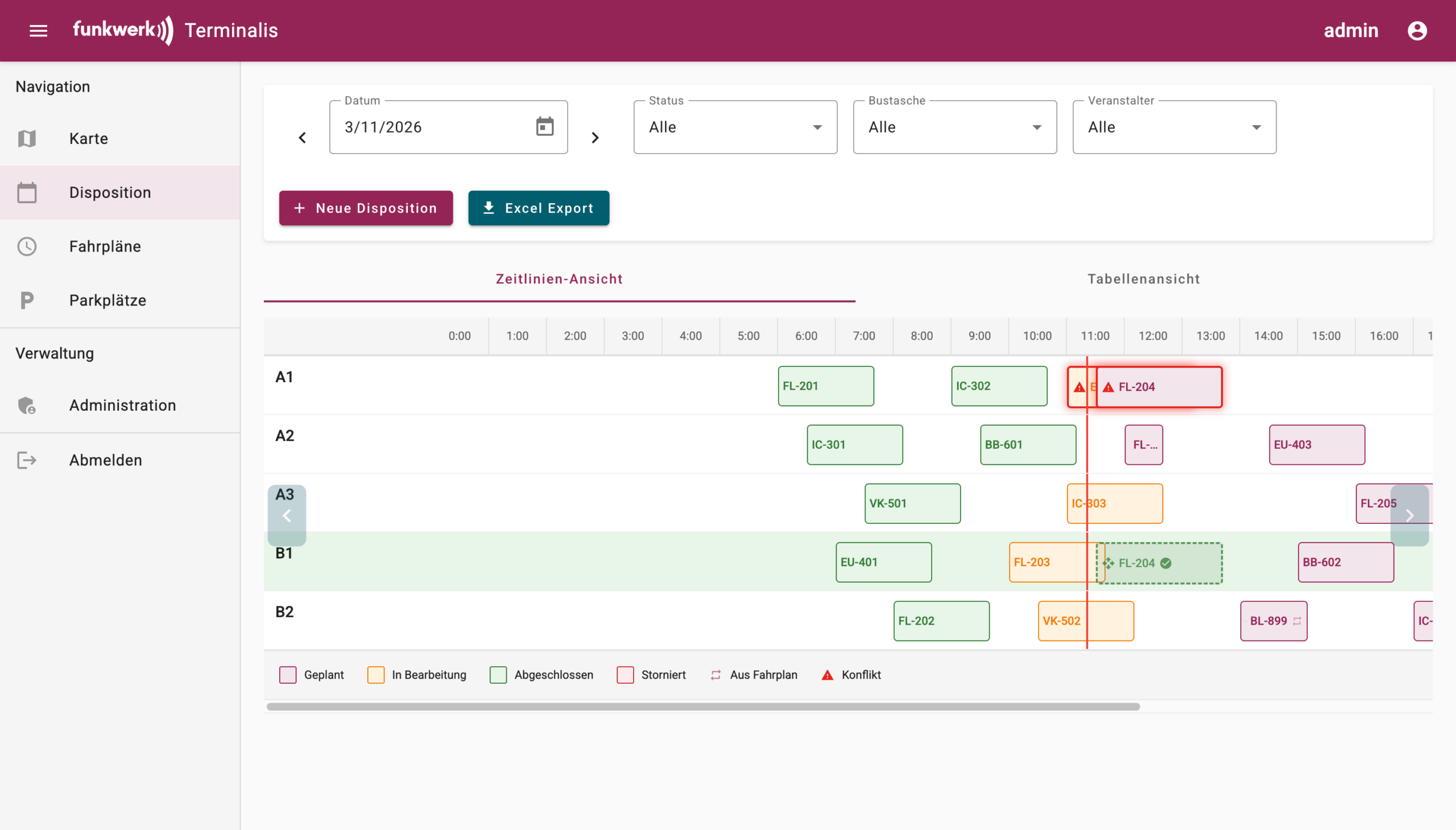Click the Neue Disposition button
Screen dimensions: 1456x830
(366, 208)
